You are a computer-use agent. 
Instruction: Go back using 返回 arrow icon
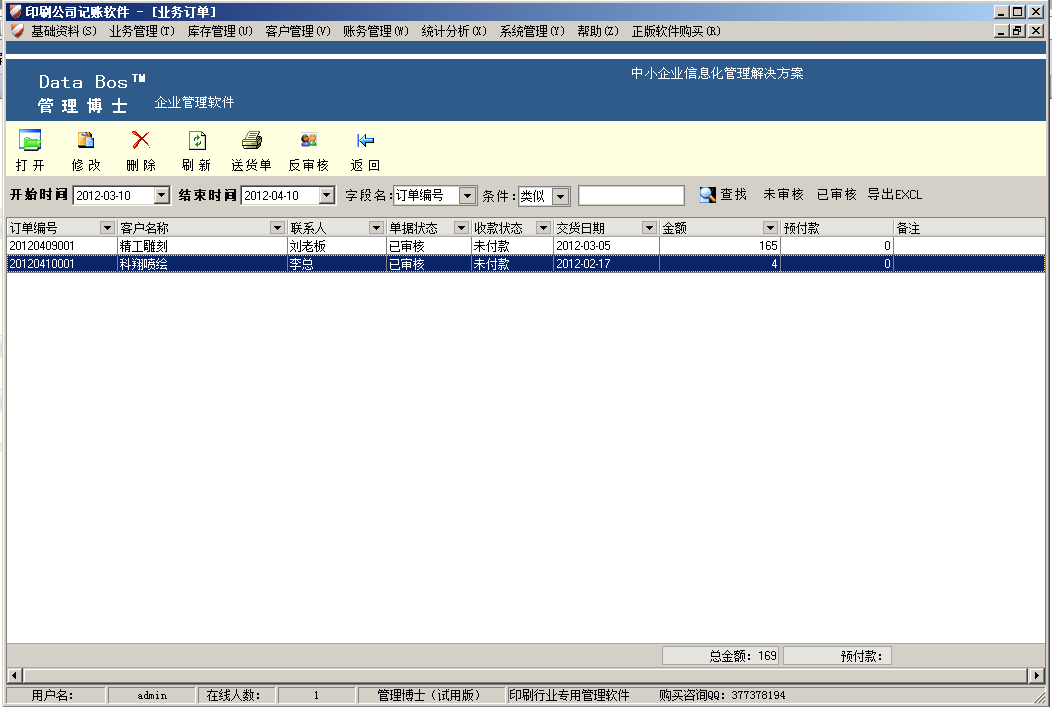pyautogui.click(x=365, y=141)
